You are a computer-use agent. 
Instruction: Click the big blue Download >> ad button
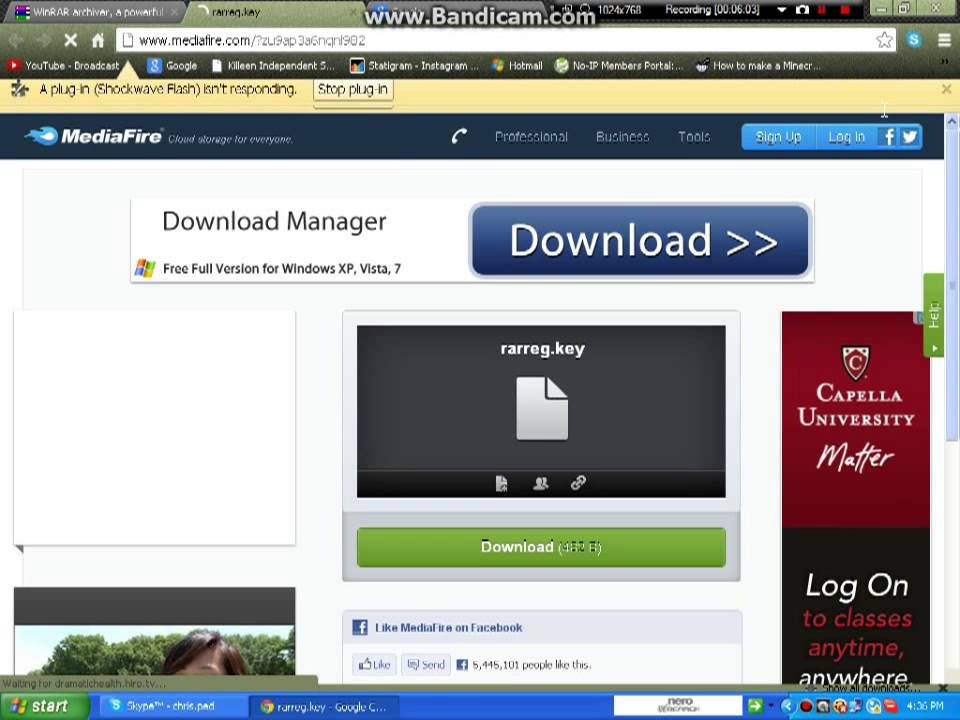640,240
